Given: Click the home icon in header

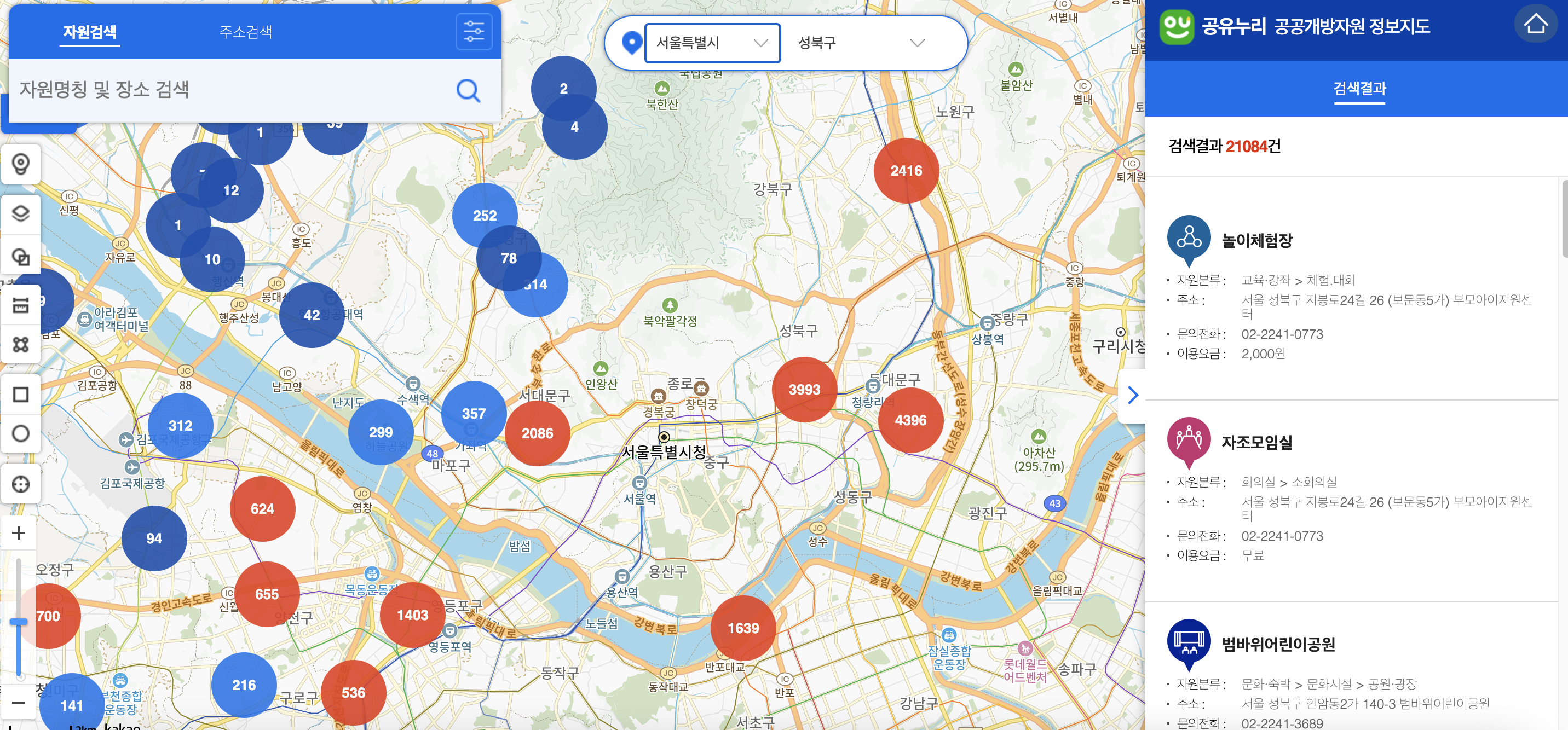Looking at the screenshot, I should tap(1535, 24).
